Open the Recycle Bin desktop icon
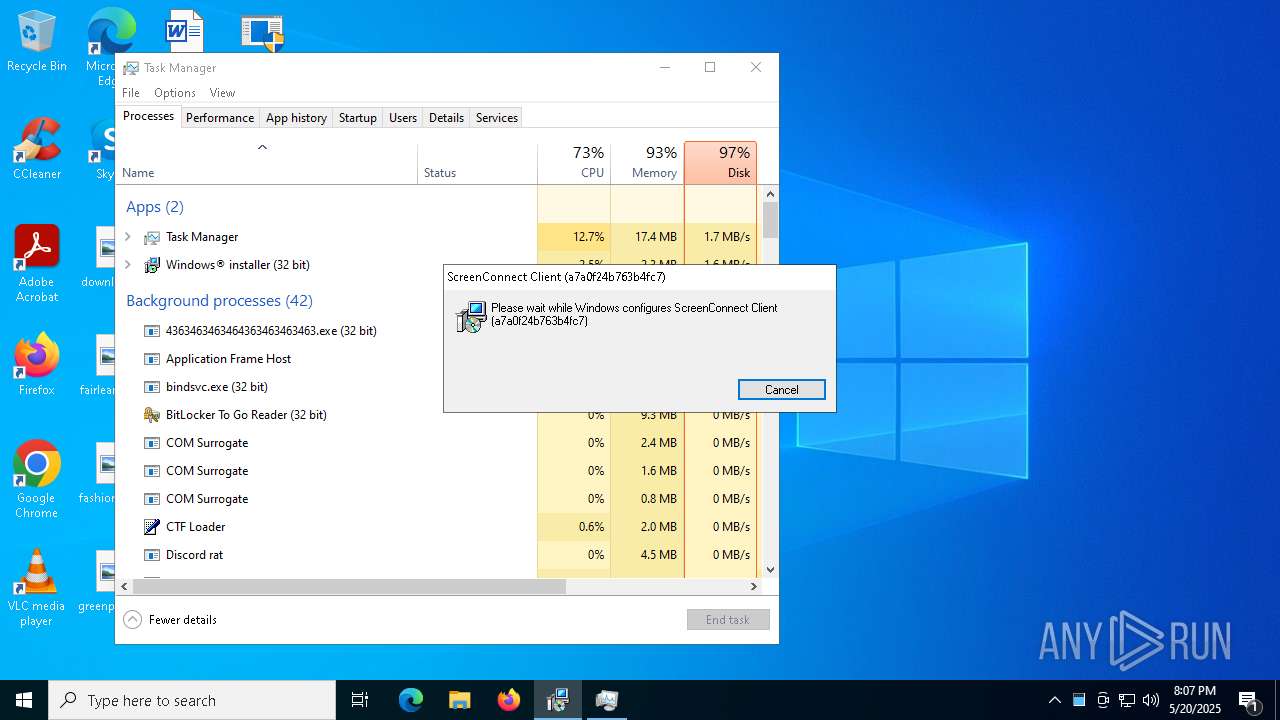The width and height of the screenshot is (1280, 720). point(37,41)
